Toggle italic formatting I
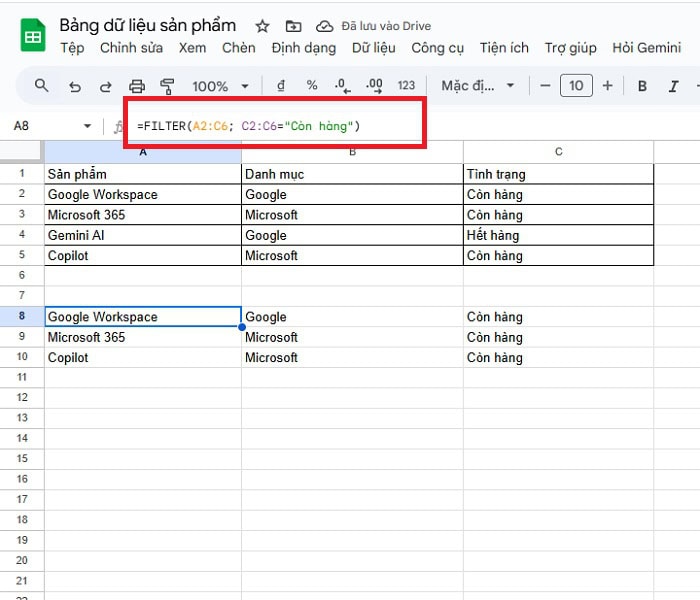The height and width of the screenshot is (600, 700). coord(673,86)
